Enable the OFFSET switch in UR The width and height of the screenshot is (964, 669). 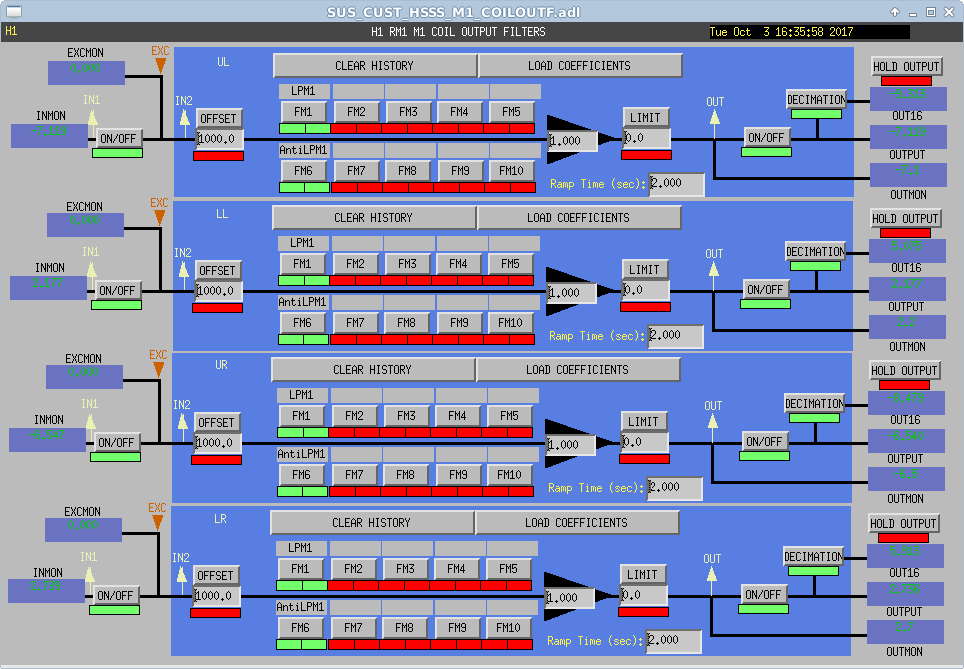click(216, 422)
